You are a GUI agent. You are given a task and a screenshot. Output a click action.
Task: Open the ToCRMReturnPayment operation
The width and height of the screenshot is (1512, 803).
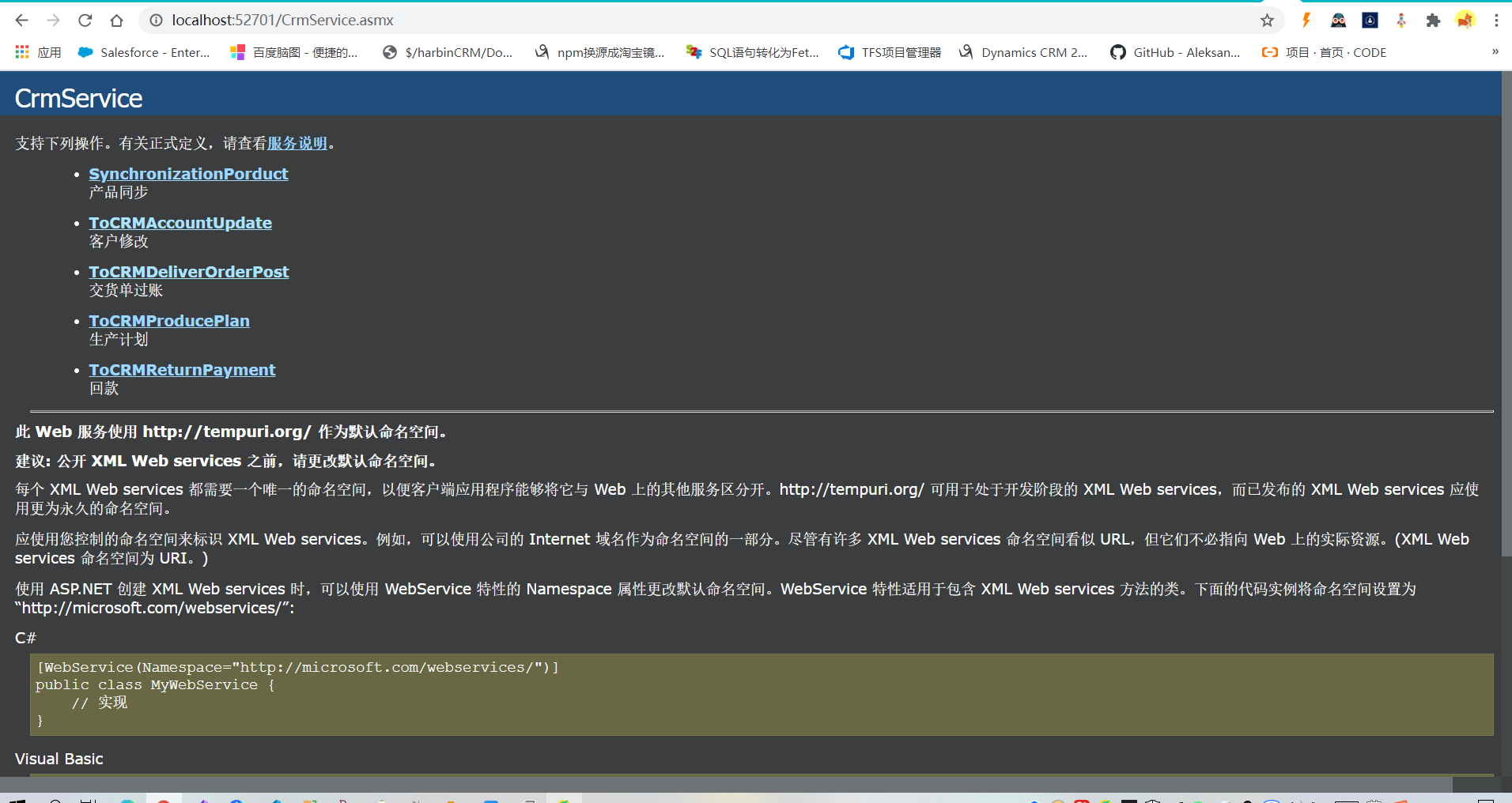click(182, 369)
